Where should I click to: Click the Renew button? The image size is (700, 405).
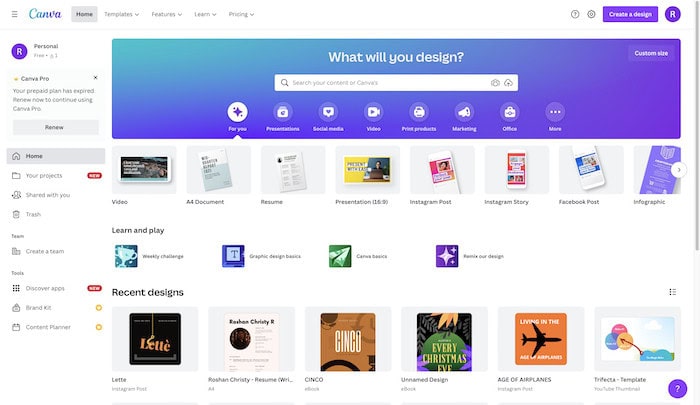click(55, 127)
